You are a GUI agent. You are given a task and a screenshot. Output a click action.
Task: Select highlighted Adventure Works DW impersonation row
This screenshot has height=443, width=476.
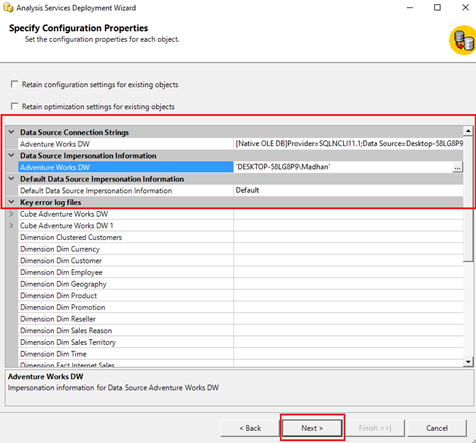tap(126, 167)
